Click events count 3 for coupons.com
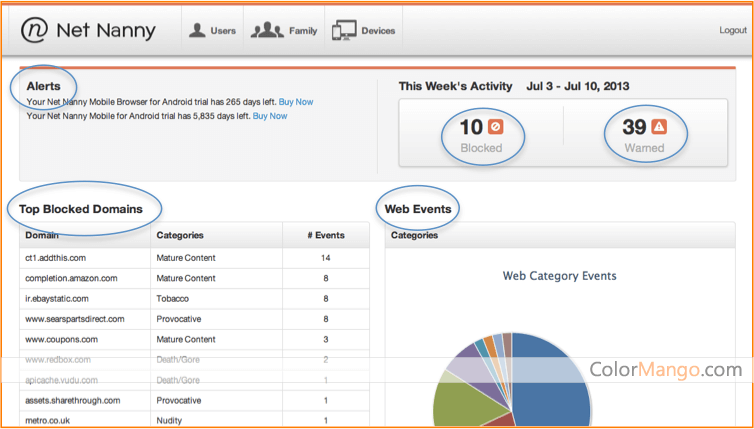This screenshot has height=429, width=754. [x=326, y=340]
